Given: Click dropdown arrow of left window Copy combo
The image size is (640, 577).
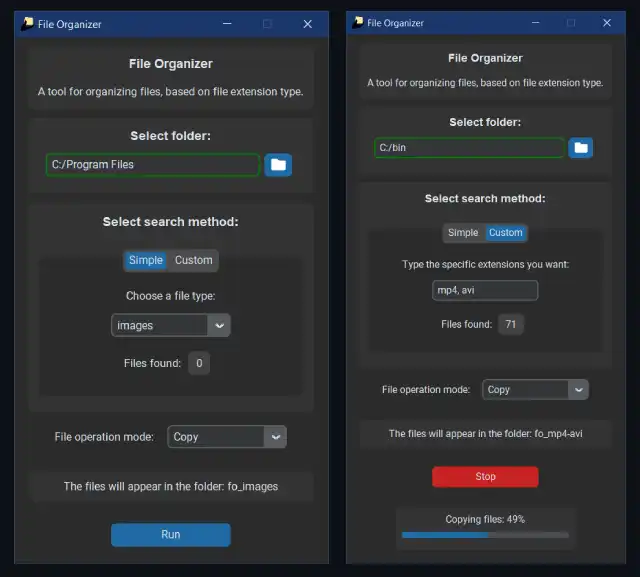Looking at the screenshot, I should point(276,437).
